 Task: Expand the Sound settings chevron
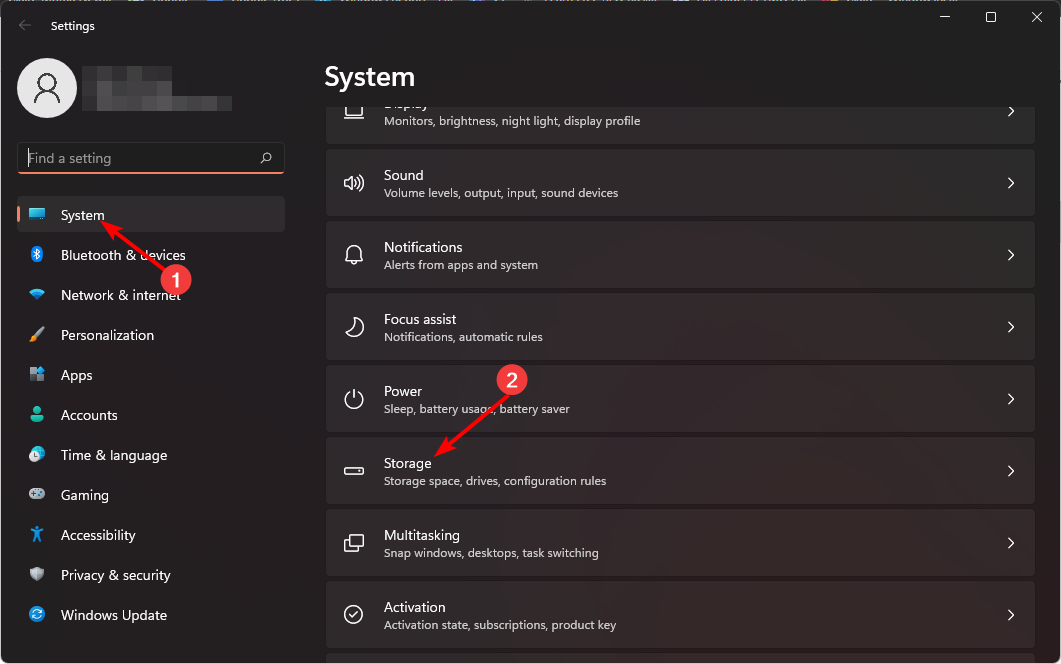tap(1011, 182)
